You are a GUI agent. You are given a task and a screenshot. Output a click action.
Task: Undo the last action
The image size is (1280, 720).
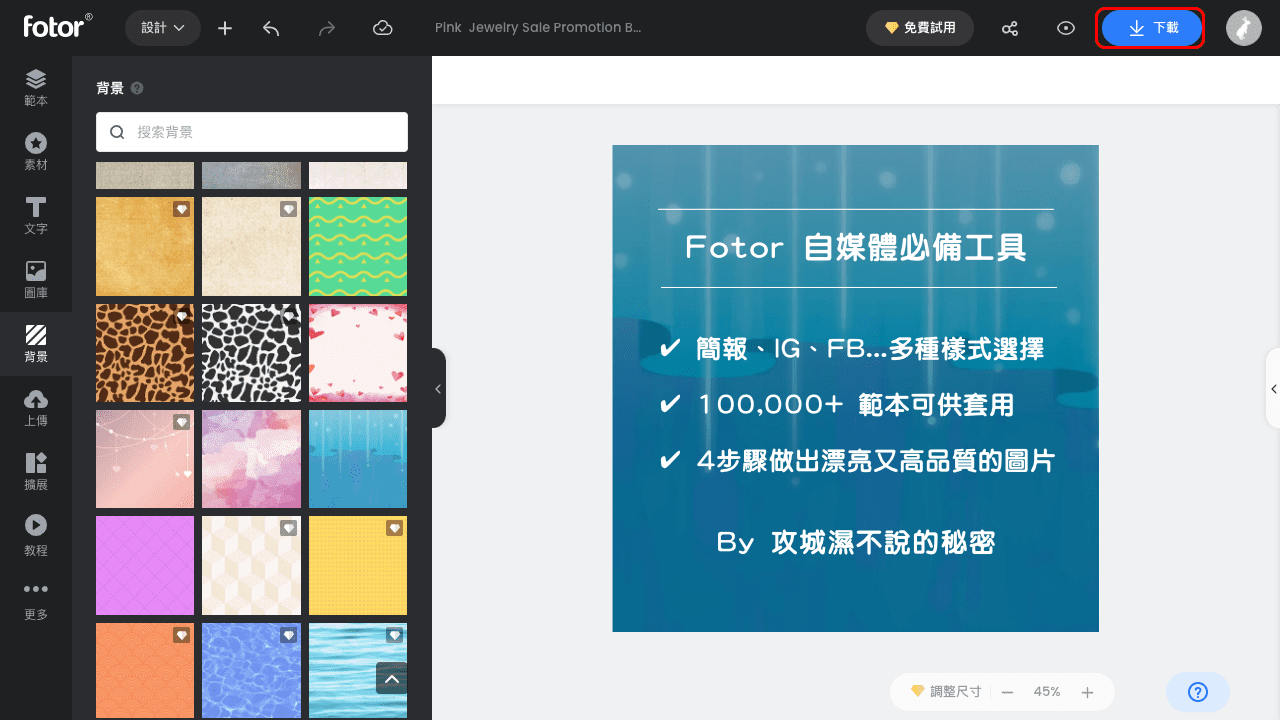[x=271, y=28]
